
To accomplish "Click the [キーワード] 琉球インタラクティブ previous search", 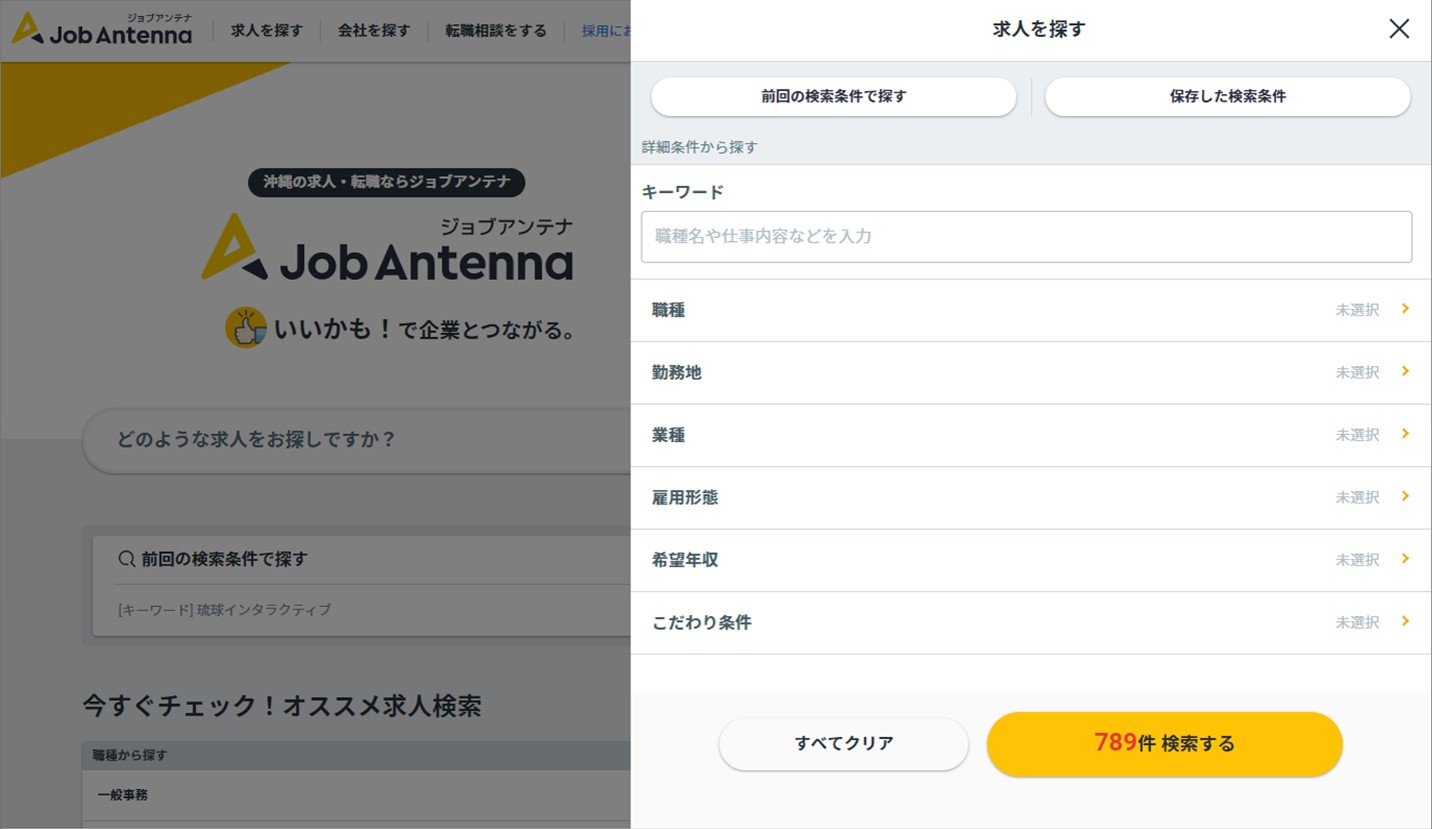I will click(x=225, y=610).
